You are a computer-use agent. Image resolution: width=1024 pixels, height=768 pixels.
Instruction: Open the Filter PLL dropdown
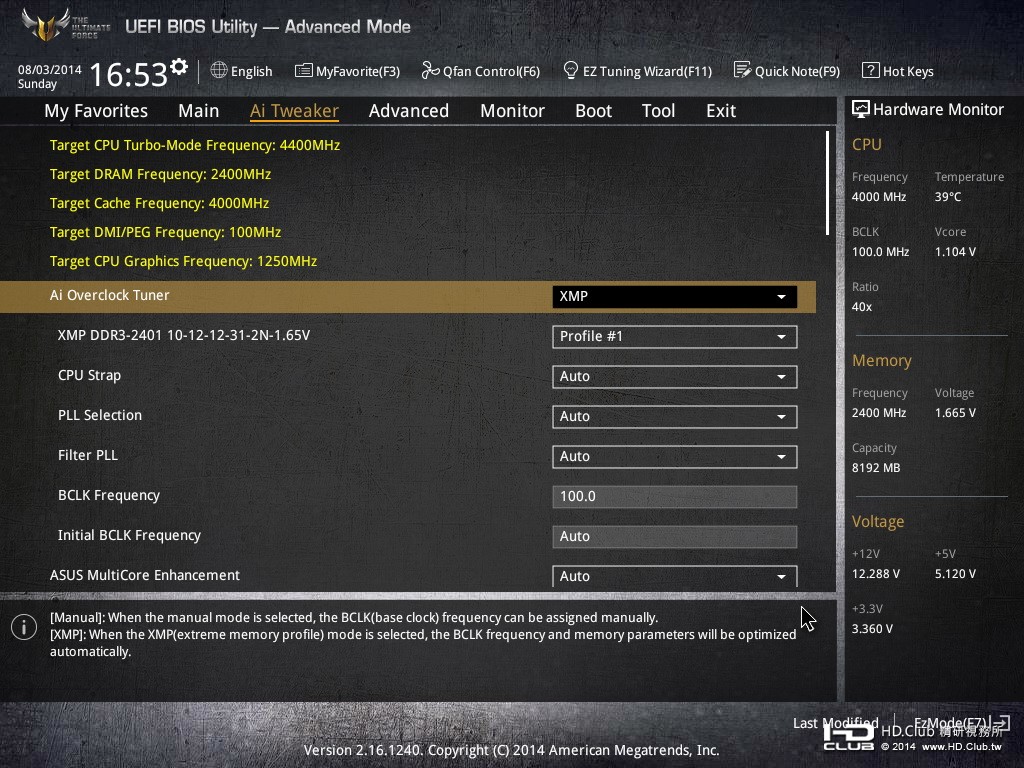tap(675, 456)
